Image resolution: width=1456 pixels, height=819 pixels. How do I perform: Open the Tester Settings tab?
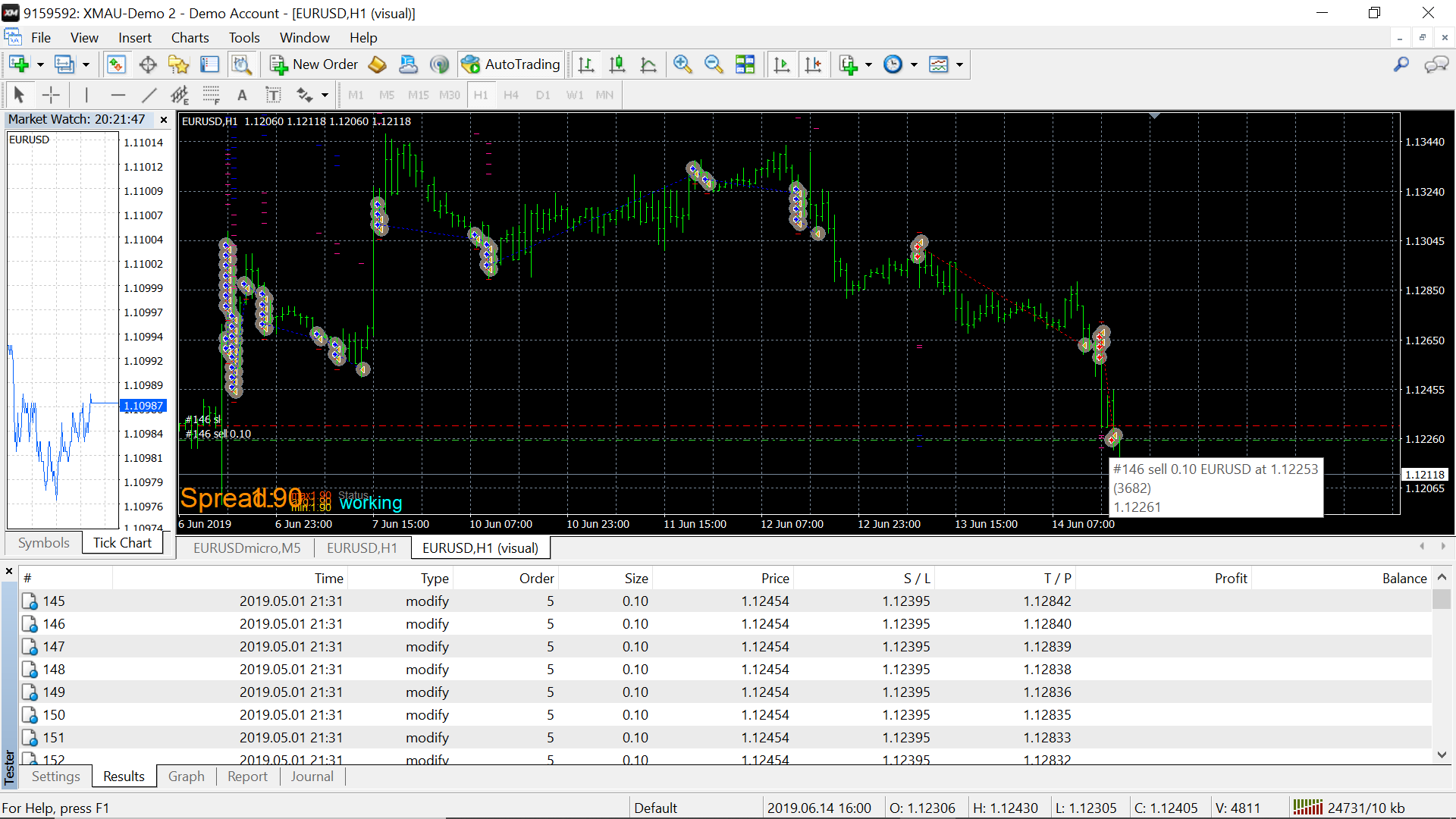55,777
